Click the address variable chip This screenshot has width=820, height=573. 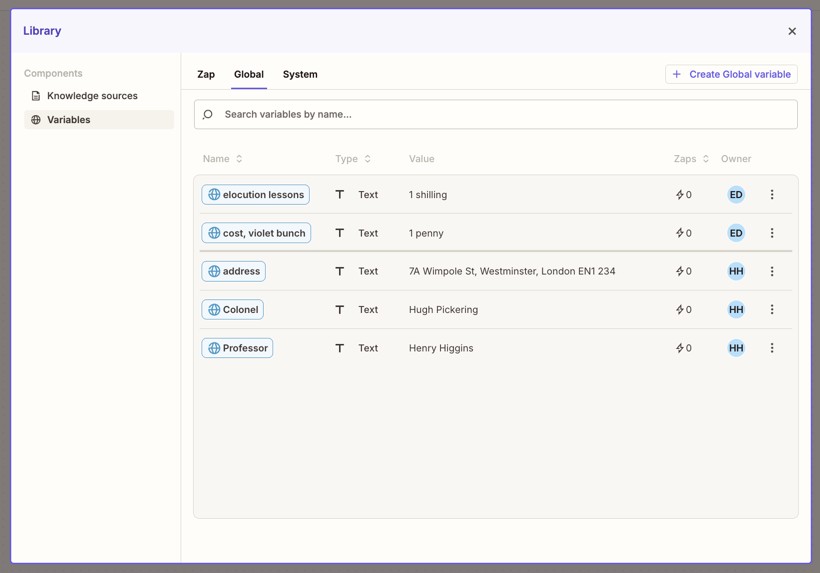click(234, 271)
